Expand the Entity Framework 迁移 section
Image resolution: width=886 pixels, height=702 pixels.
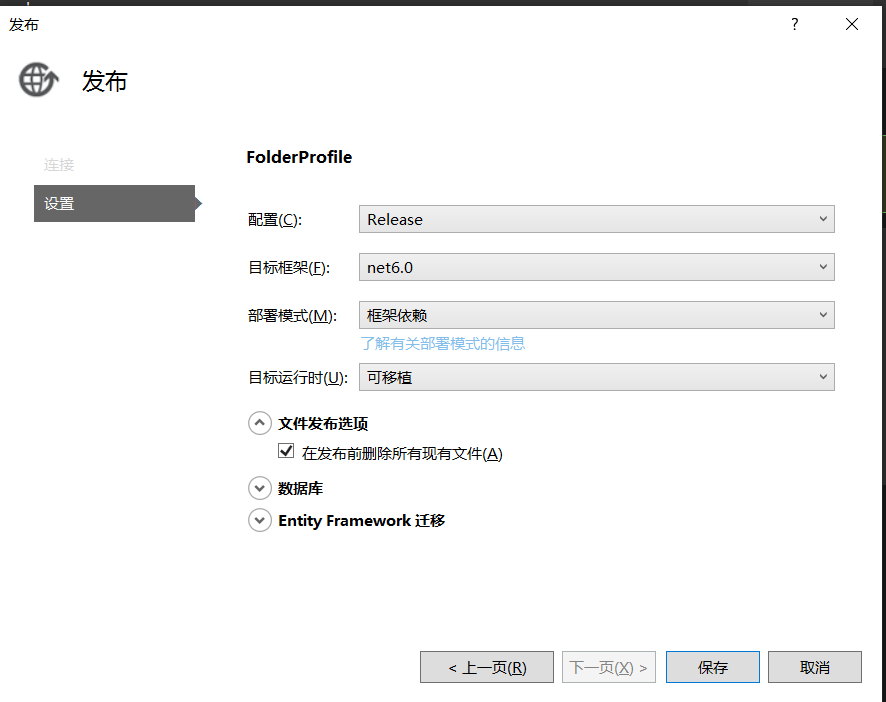coord(260,520)
